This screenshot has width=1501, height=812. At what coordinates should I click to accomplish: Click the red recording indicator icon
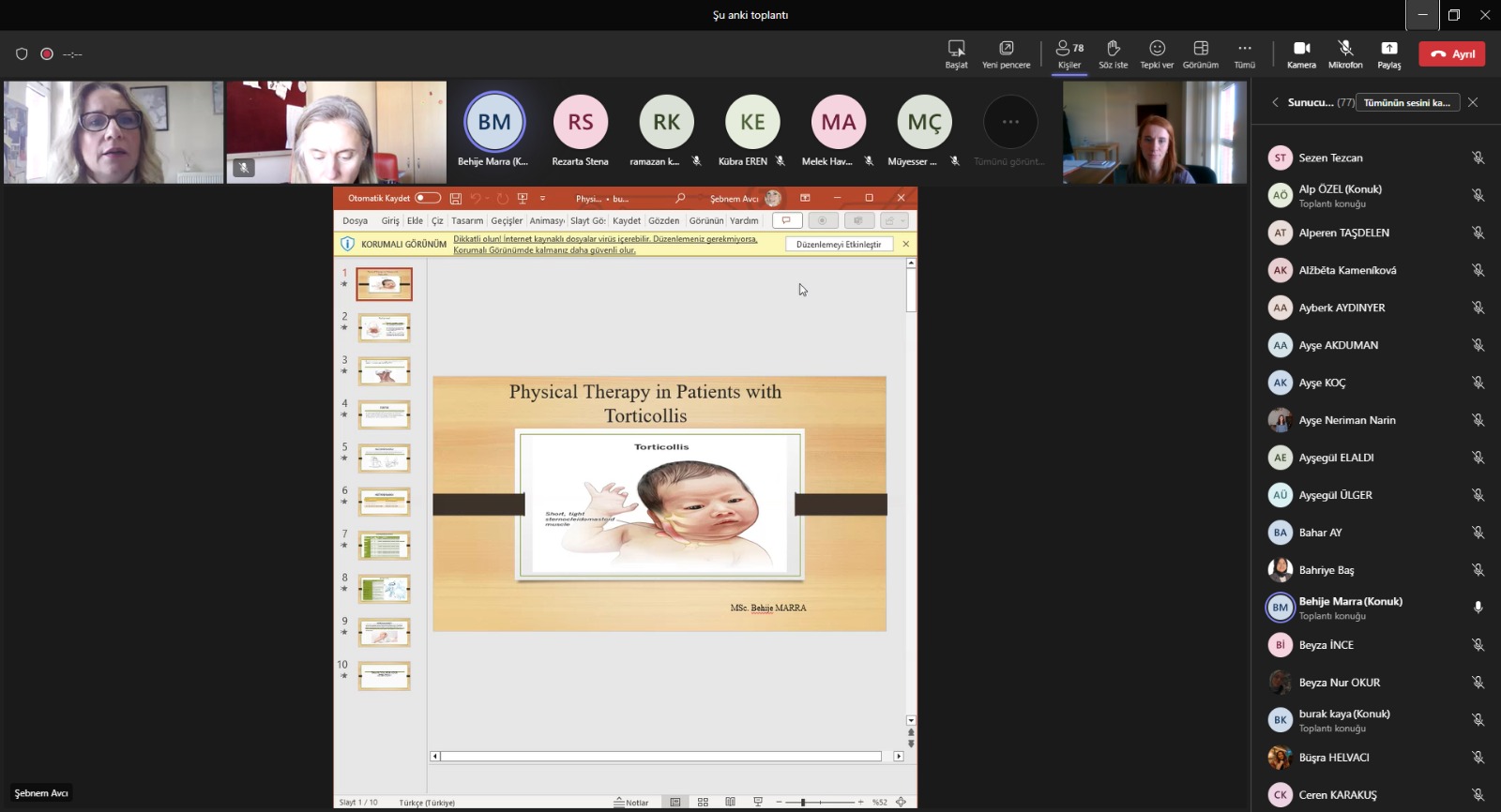(47, 54)
